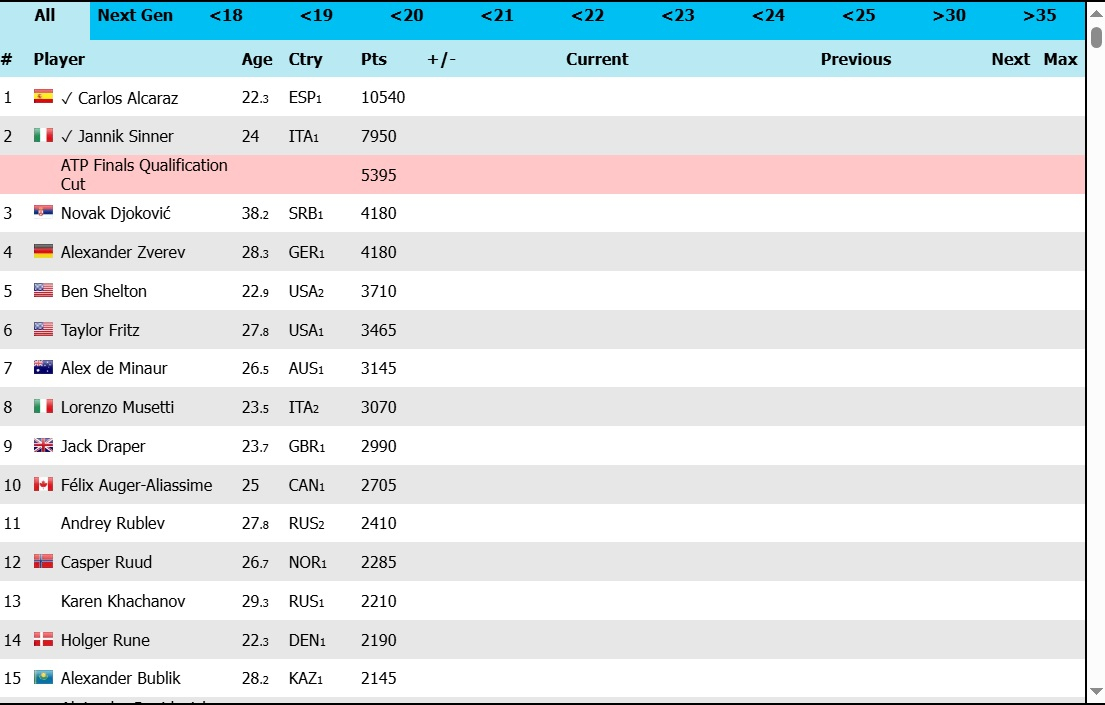Viewport: 1105px width, 705px height.
Task: Click the Germany flag beside Alexander Zverev
Action: coord(43,252)
